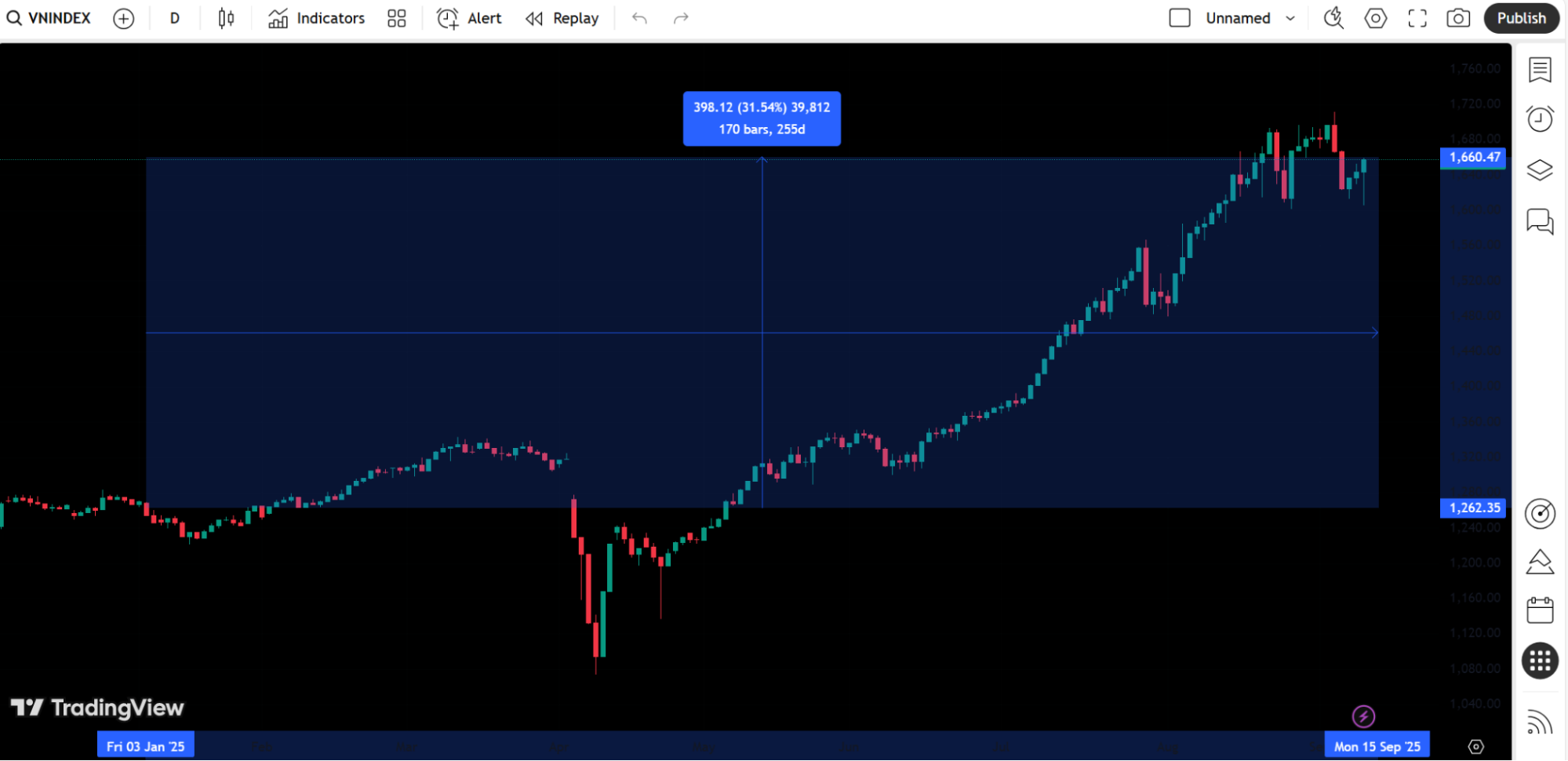
Task: Open the Indicators menu
Action: [317, 18]
